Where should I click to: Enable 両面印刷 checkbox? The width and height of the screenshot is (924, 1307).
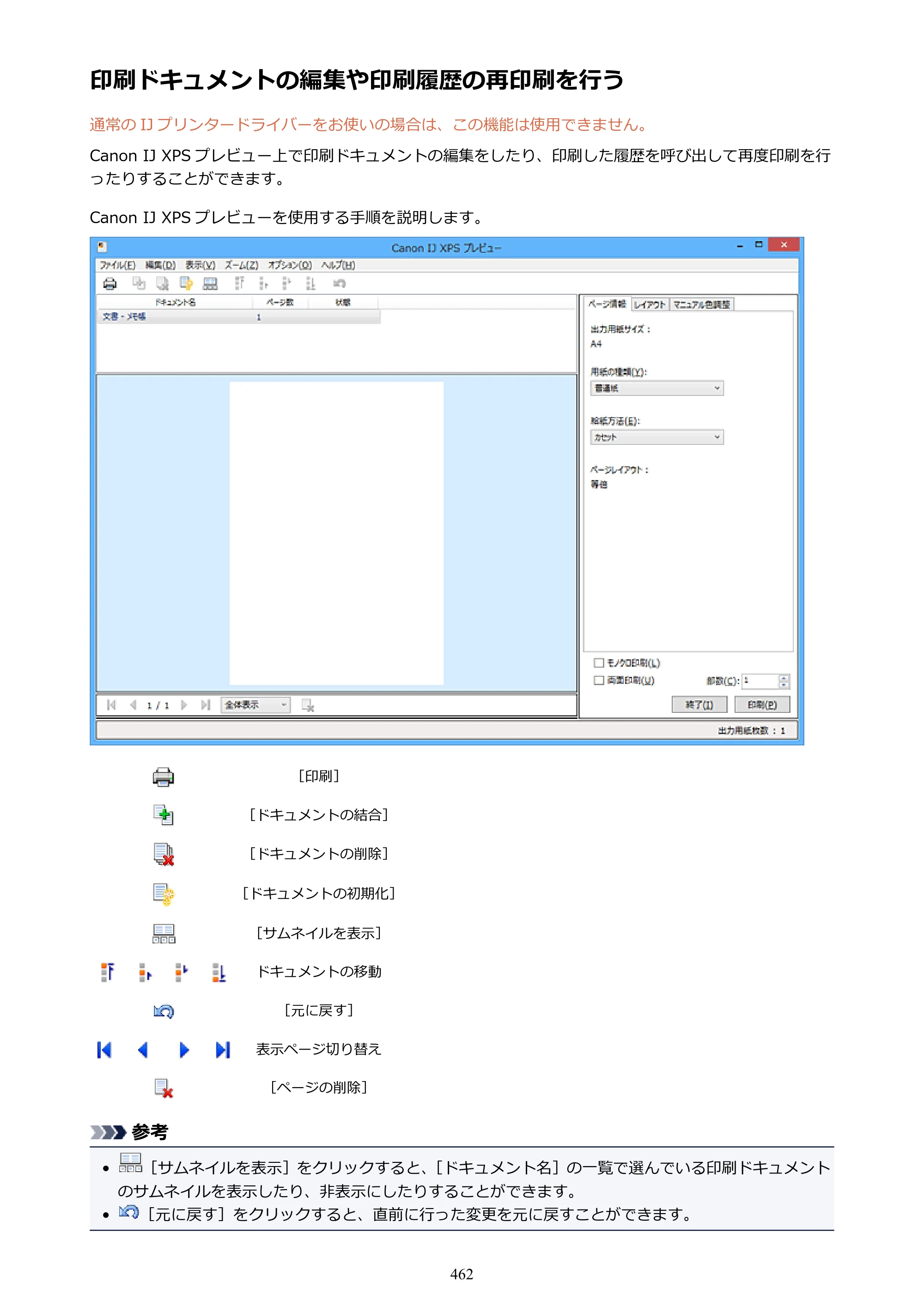pos(598,680)
